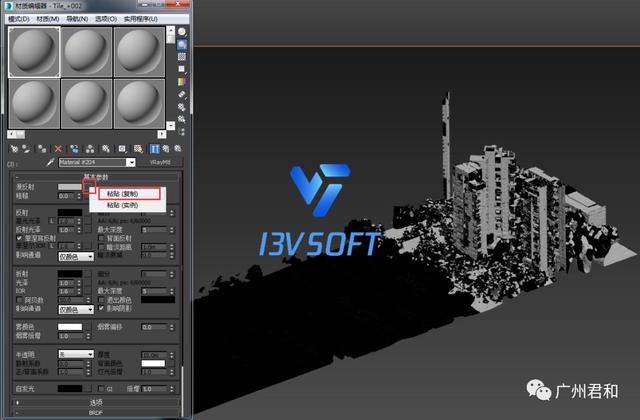Open the 材质(M) menu
The width and height of the screenshot is (640, 420).
[48, 19]
